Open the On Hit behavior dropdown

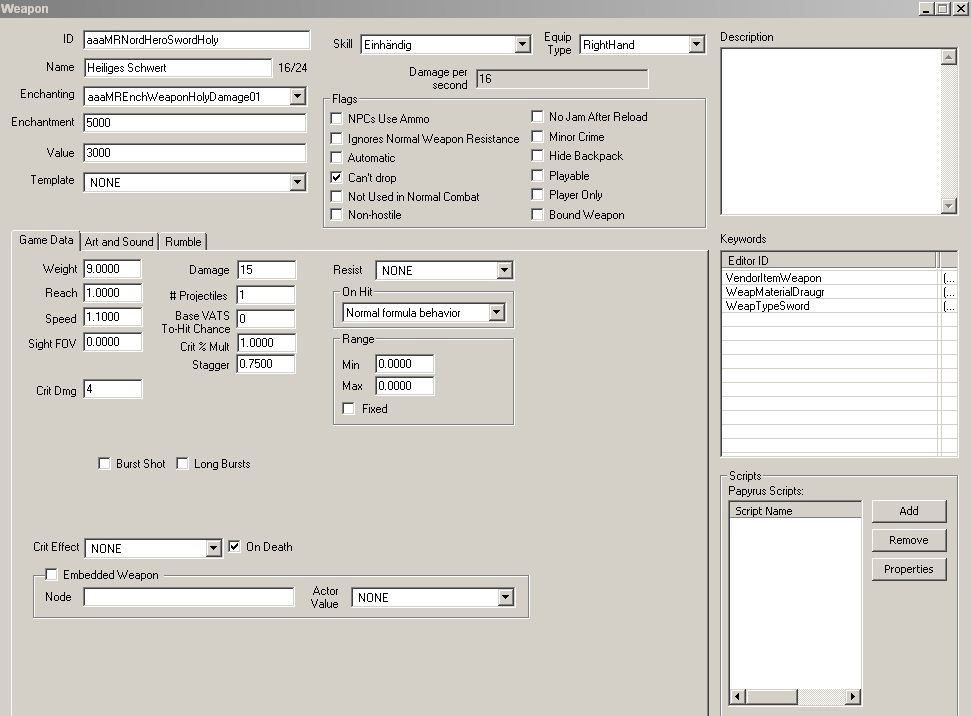[x=496, y=313]
